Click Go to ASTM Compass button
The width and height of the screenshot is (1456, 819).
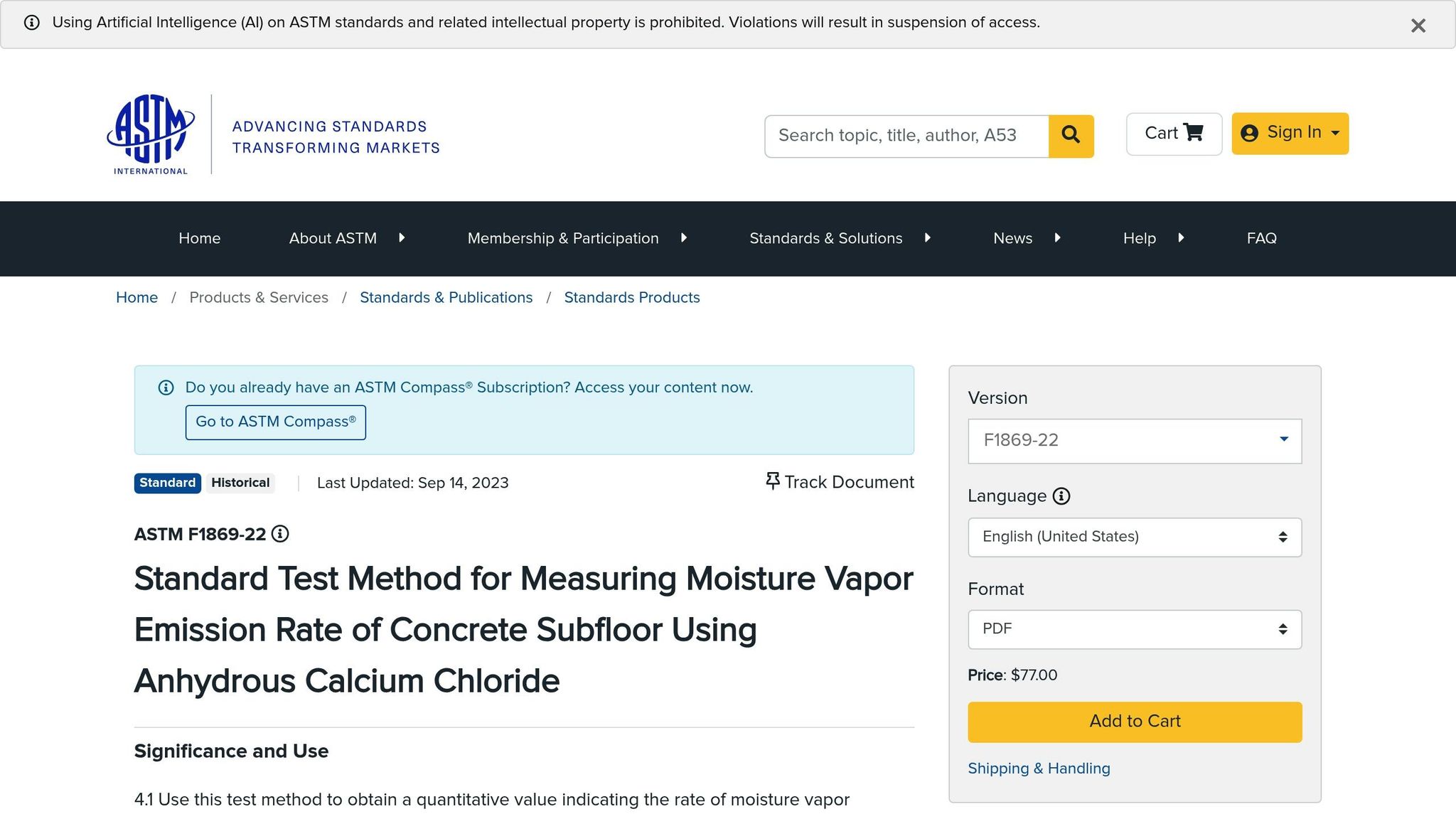276,422
